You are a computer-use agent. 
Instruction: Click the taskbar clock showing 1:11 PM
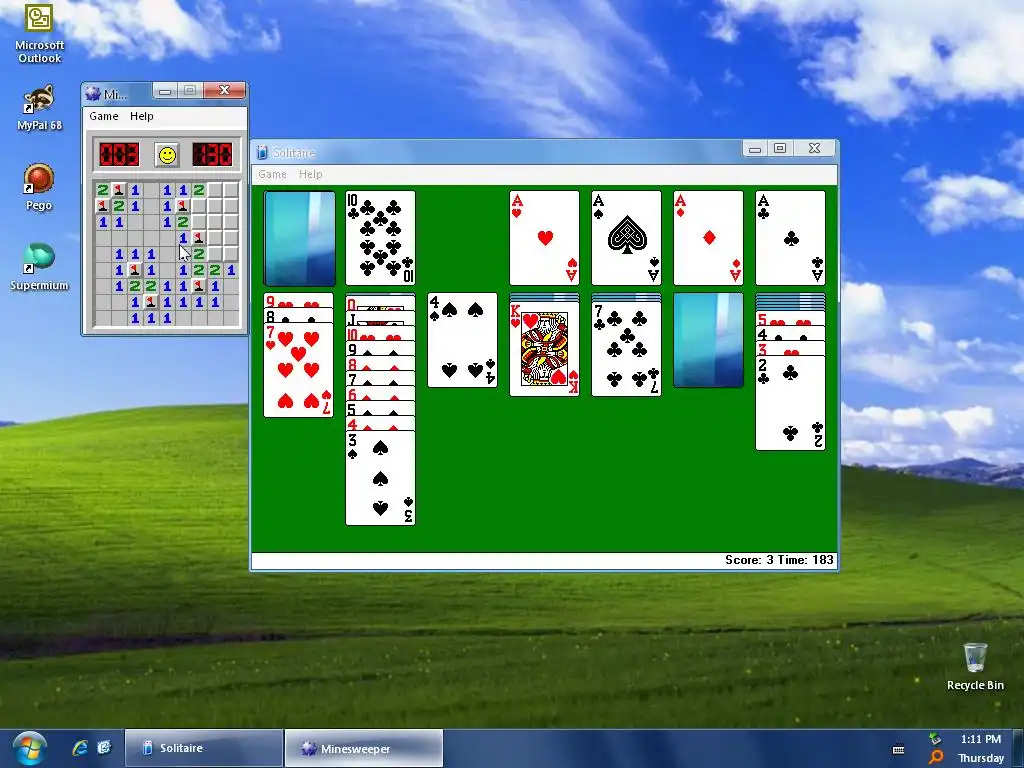(980, 739)
